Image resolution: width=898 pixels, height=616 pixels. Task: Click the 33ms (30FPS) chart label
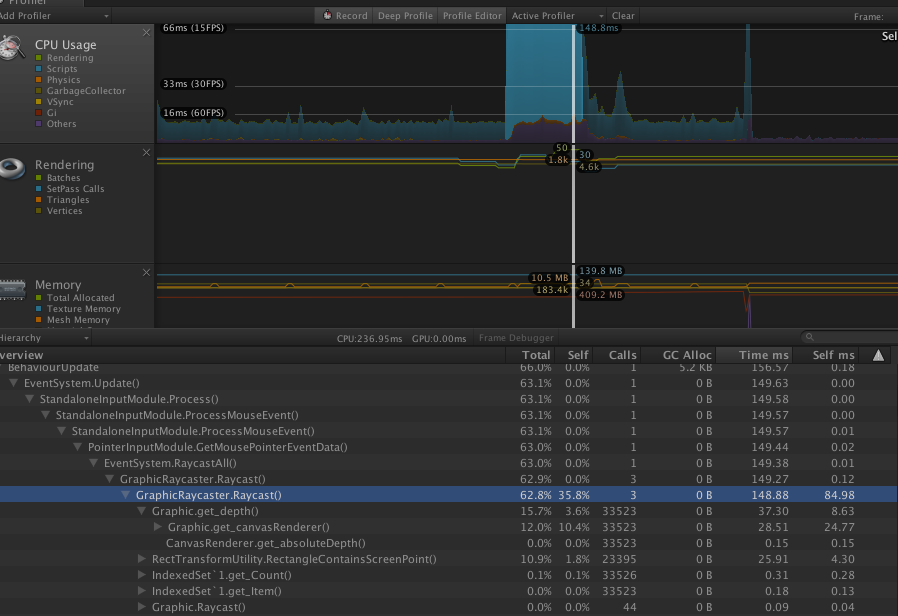(x=194, y=84)
